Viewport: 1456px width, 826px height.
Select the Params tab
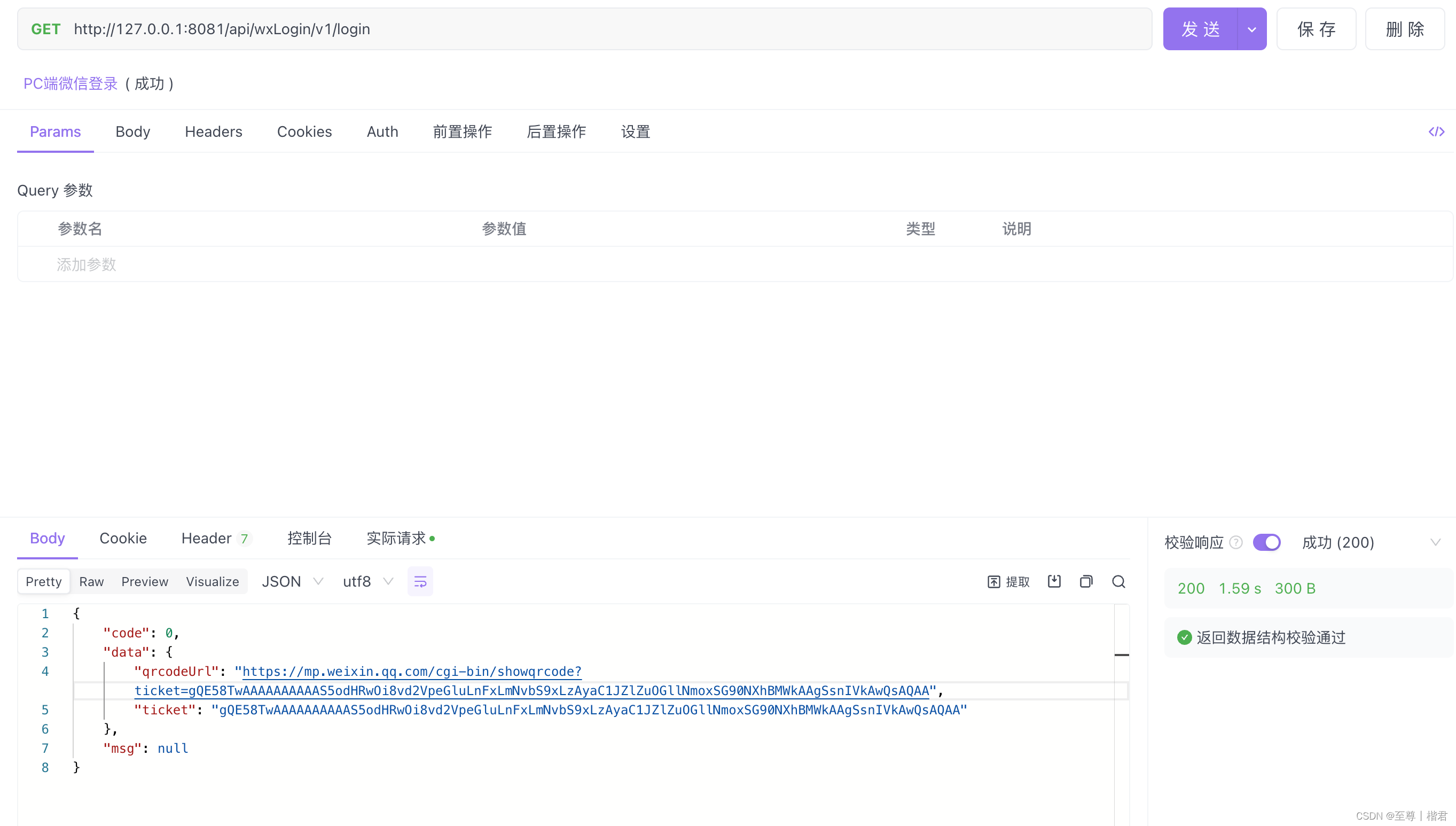[55, 132]
